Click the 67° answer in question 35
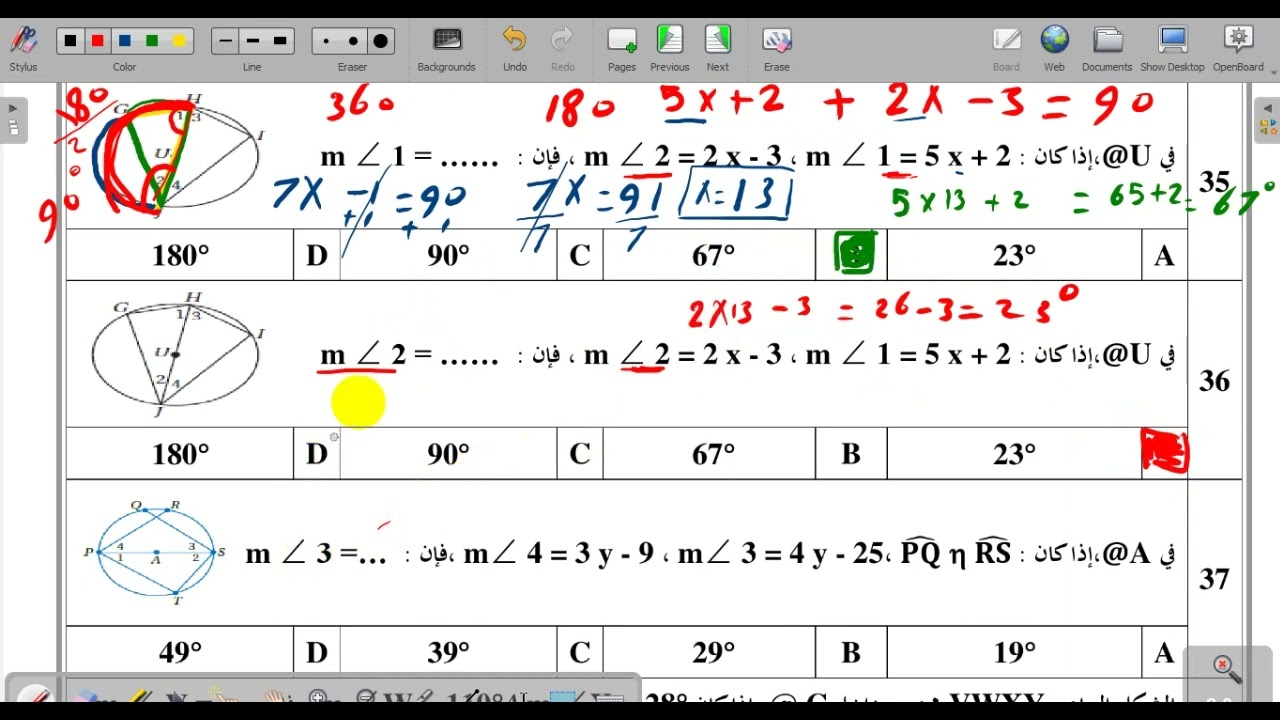Viewport: 1280px width, 720px height. click(713, 256)
